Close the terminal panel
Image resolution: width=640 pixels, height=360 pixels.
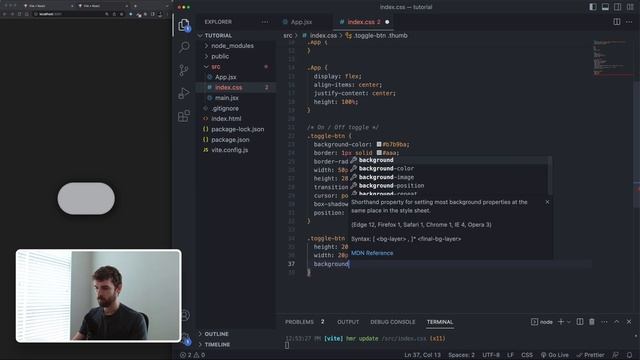pyautogui.click(x=629, y=322)
